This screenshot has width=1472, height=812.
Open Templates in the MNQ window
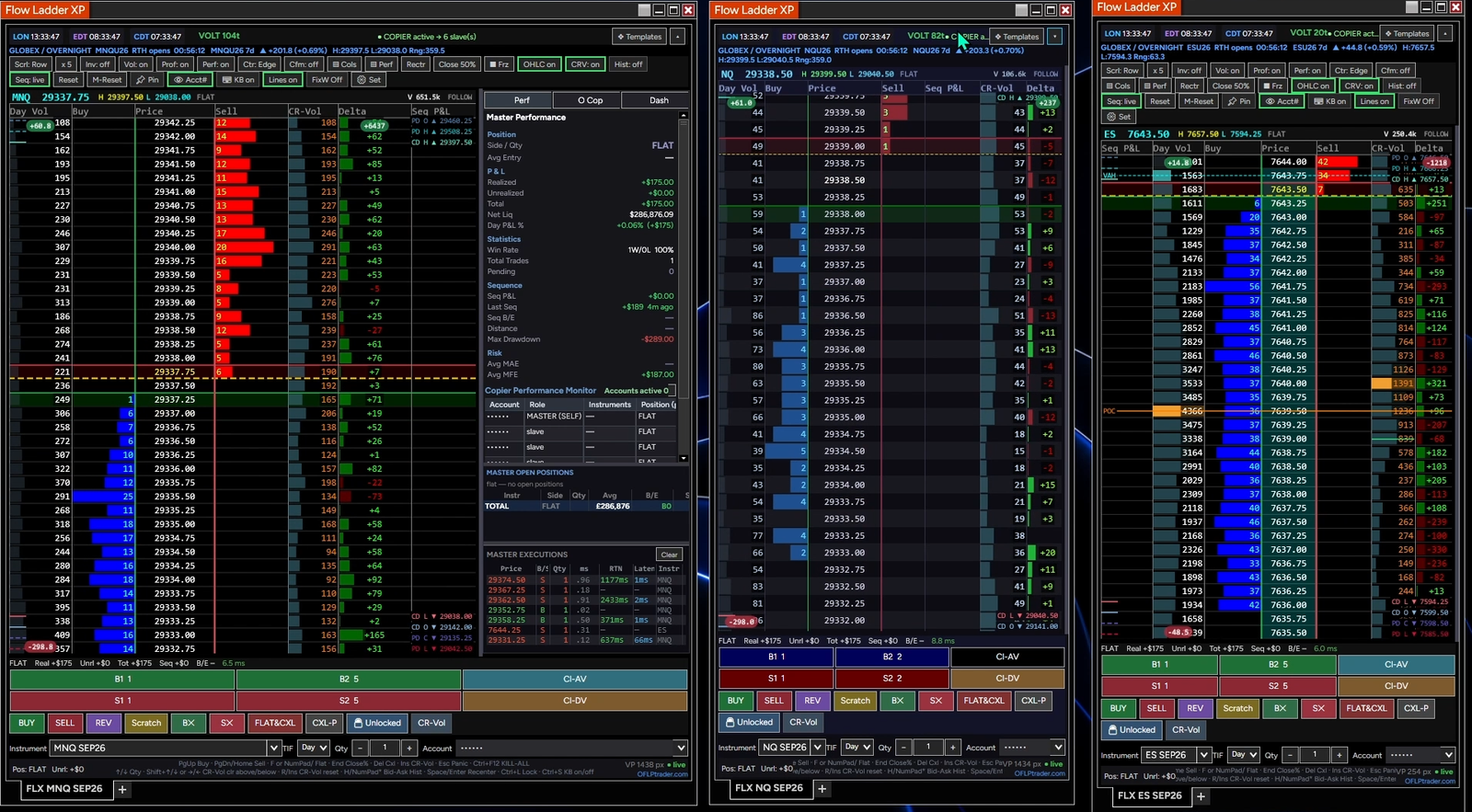click(639, 37)
